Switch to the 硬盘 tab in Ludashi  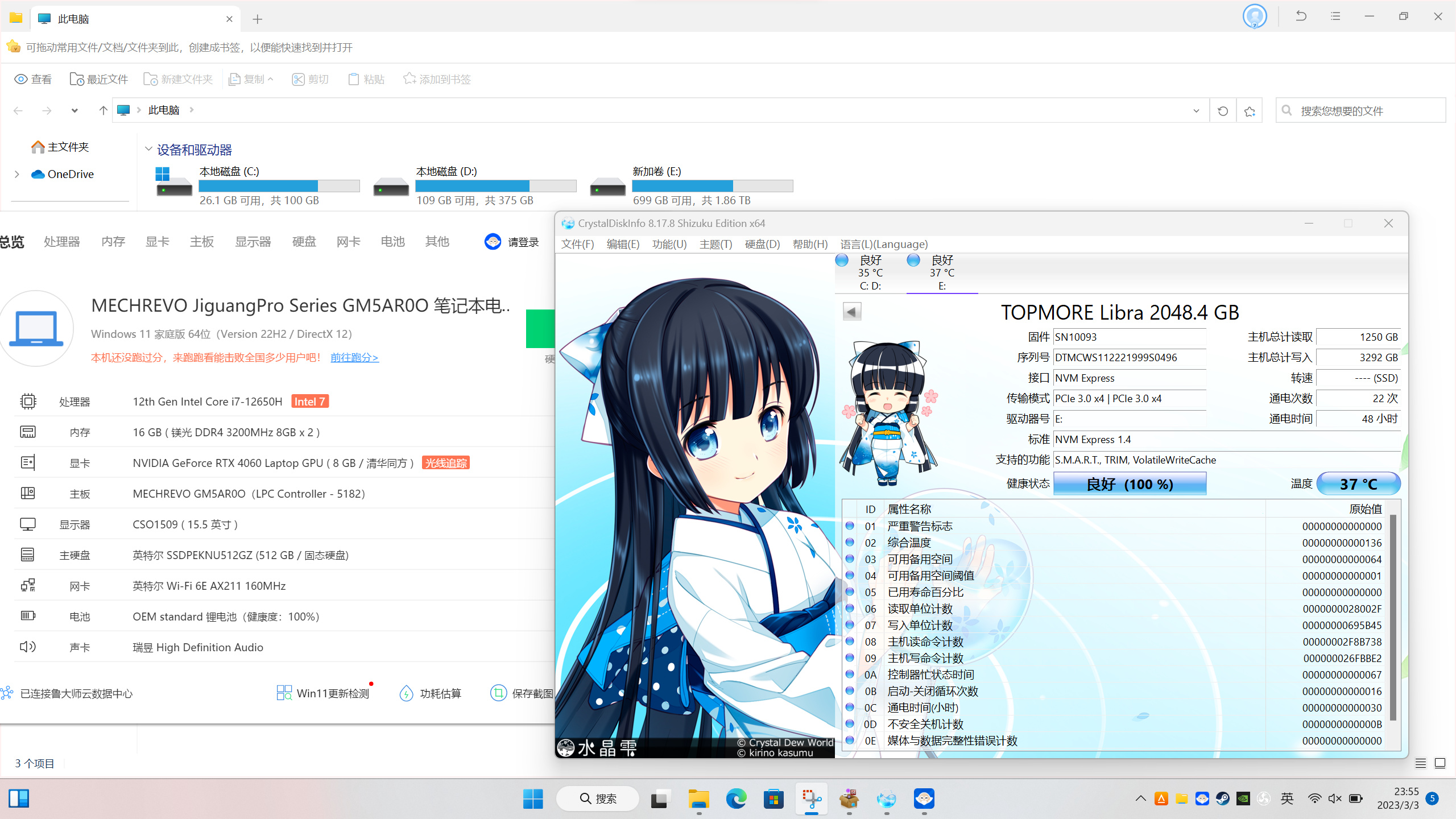[x=304, y=242]
